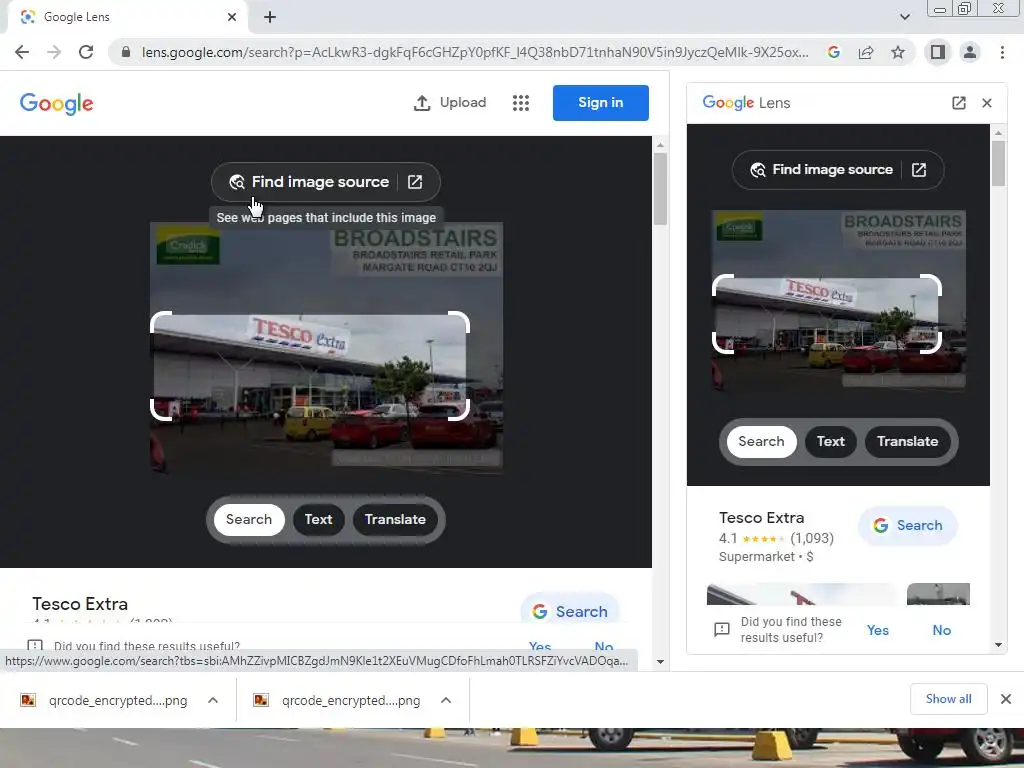
Task: Close the Google Lens tab
Action: (x=232, y=17)
